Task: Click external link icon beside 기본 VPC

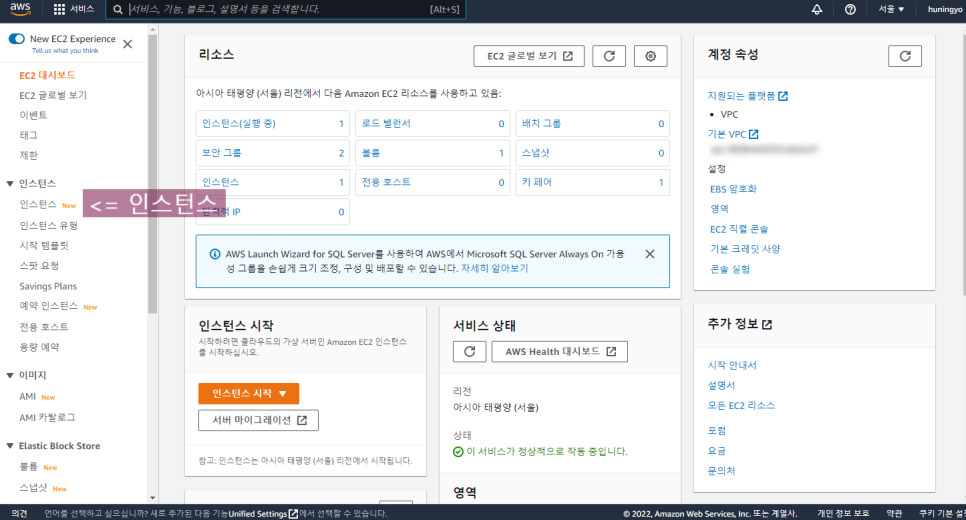Action: tap(753, 134)
